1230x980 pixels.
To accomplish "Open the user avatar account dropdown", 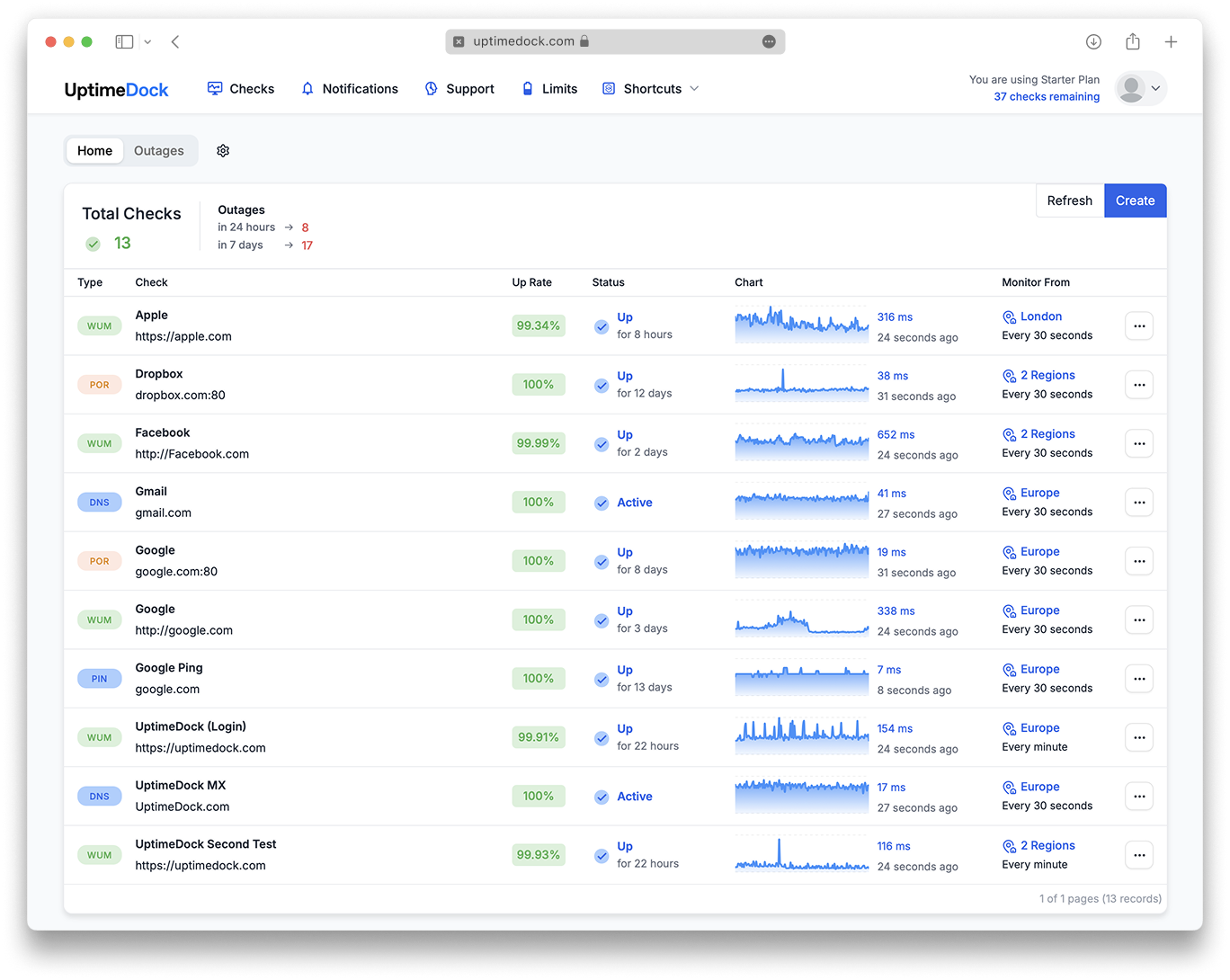I will coord(1141,88).
